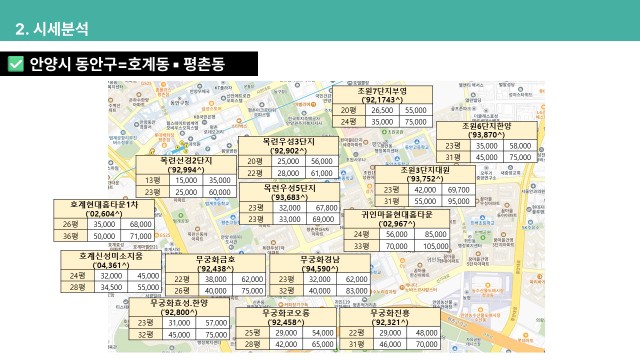The width and height of the screenshot is (640, 360).
Task: Click '69,000' in the 목련우성5단지 table
Action: coord(323,219)
